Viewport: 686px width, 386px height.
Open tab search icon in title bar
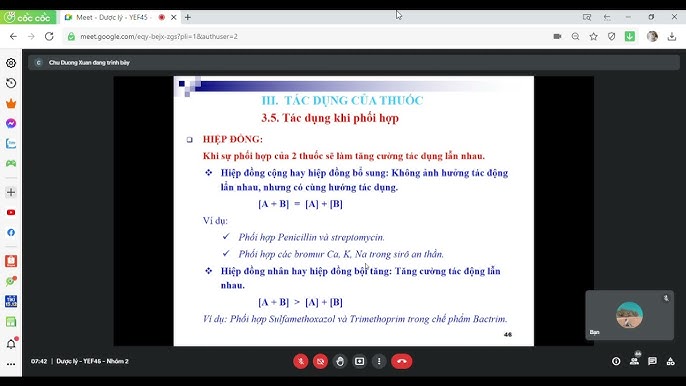click(587, 17)
